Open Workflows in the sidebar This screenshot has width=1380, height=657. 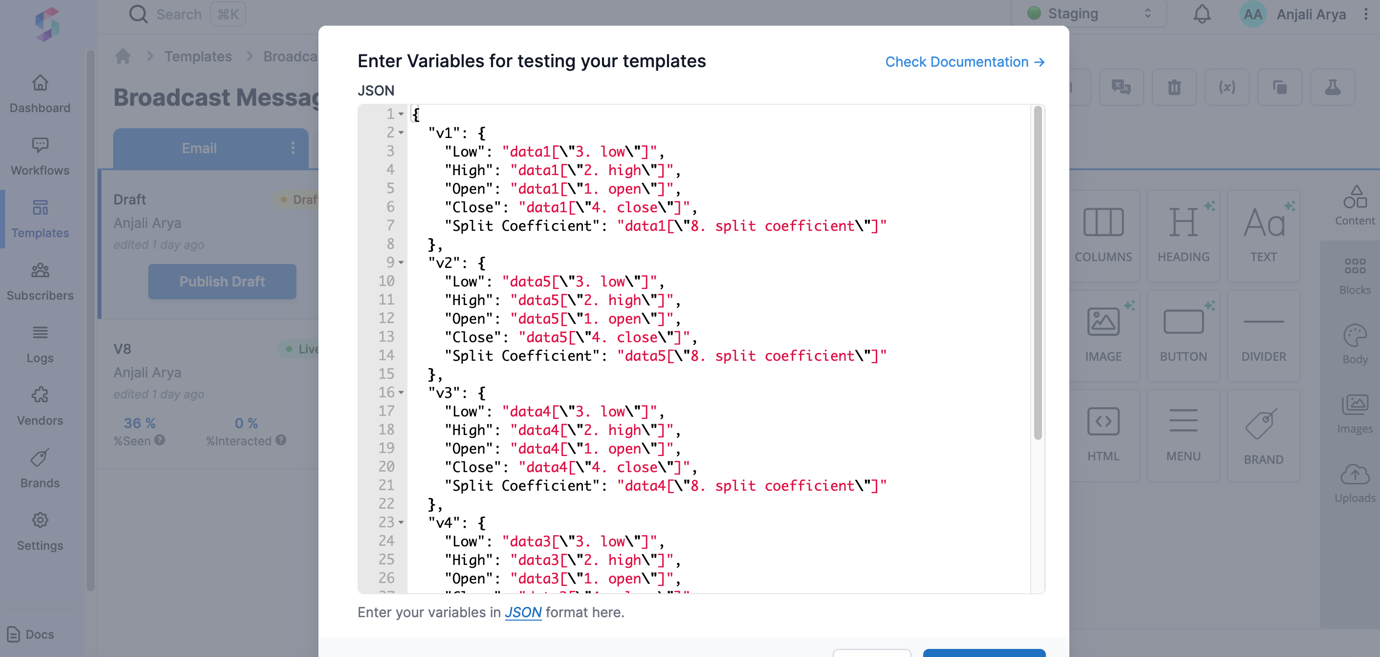[x=40, y=157]
